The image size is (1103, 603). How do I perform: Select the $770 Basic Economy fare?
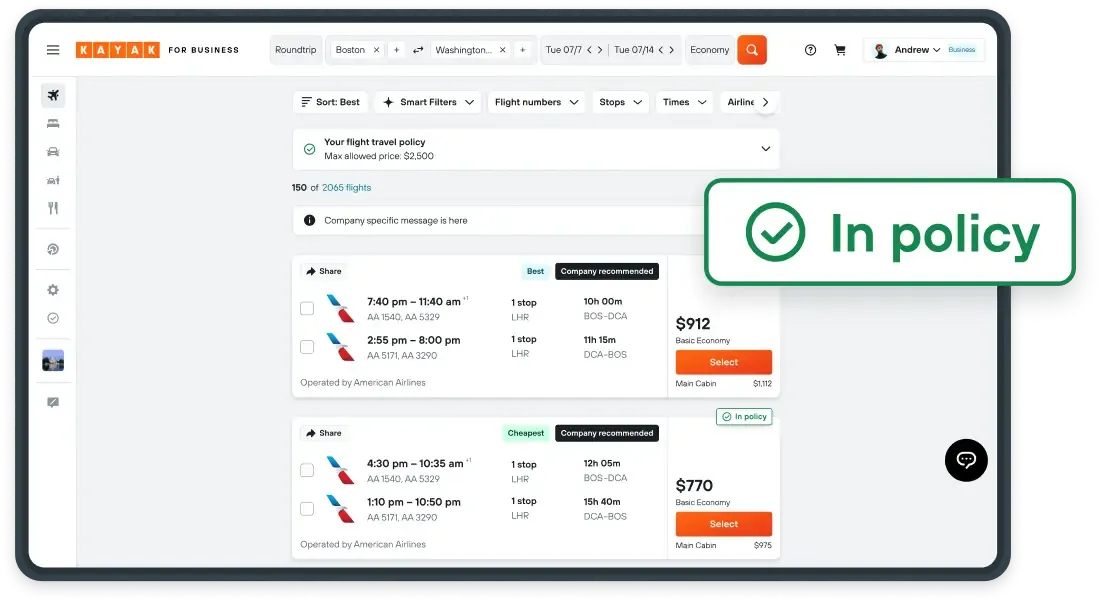click(x=724, y=524)
